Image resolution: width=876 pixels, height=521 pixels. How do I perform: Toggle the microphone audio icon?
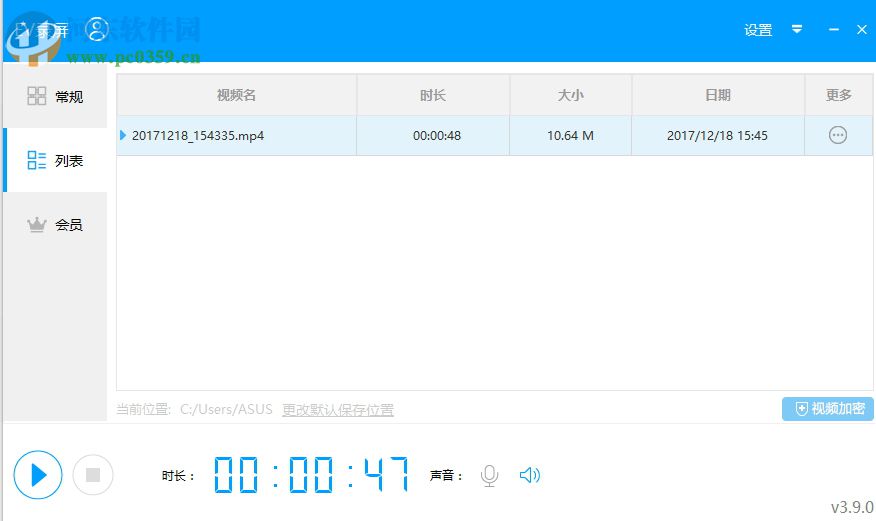click(489, 475)
